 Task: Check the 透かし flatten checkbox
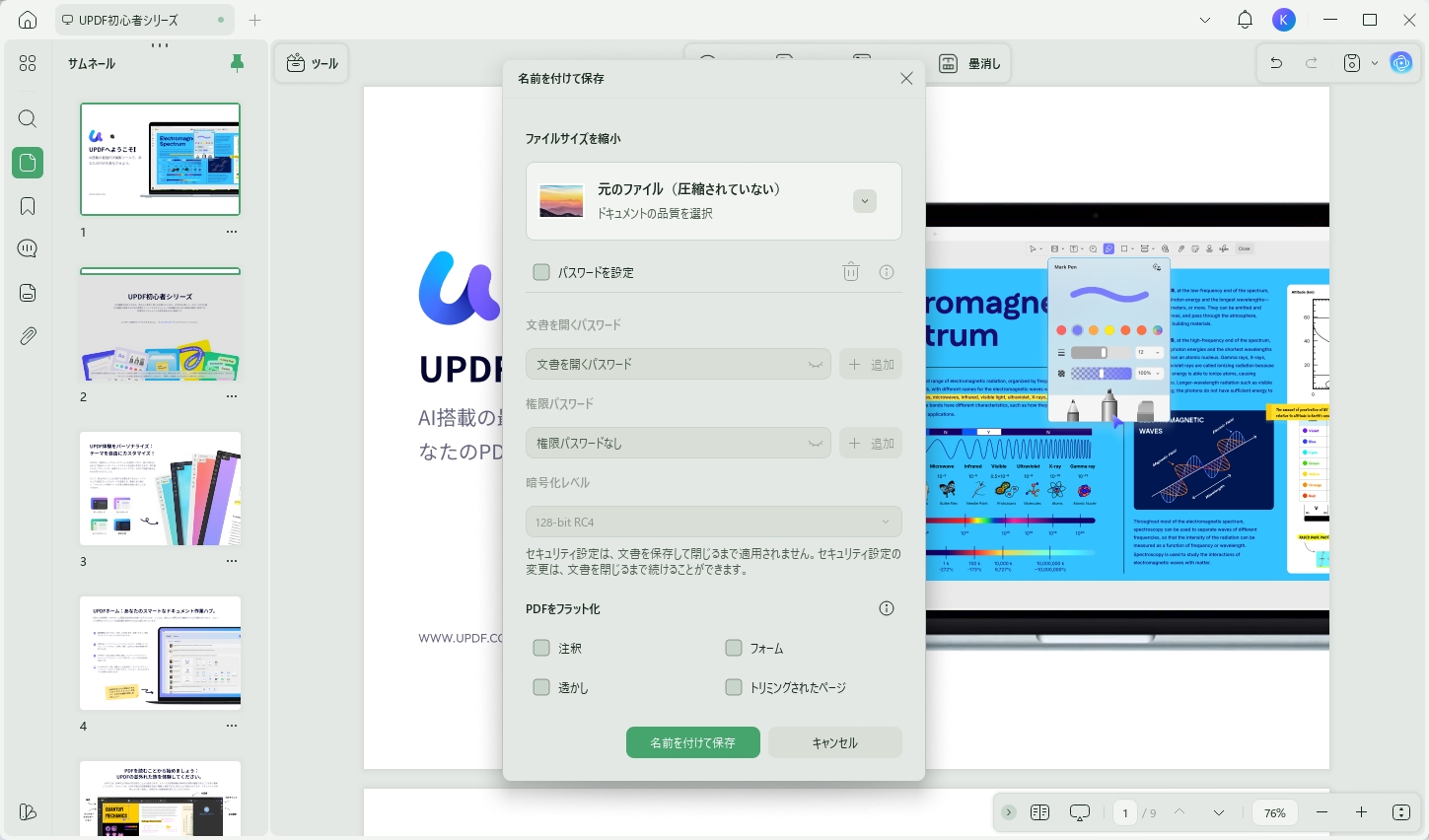click(x=541, y=687)
